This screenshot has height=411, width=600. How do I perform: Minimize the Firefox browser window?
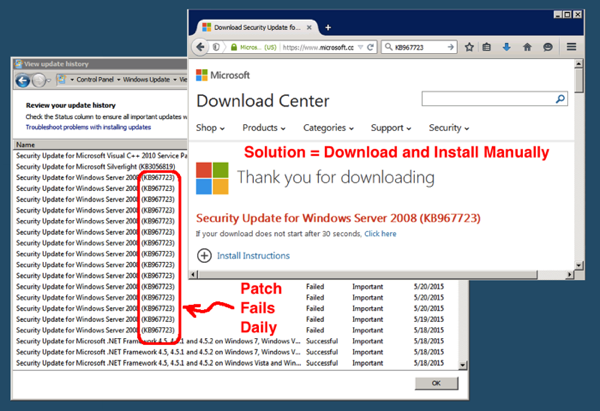[558, 15]
